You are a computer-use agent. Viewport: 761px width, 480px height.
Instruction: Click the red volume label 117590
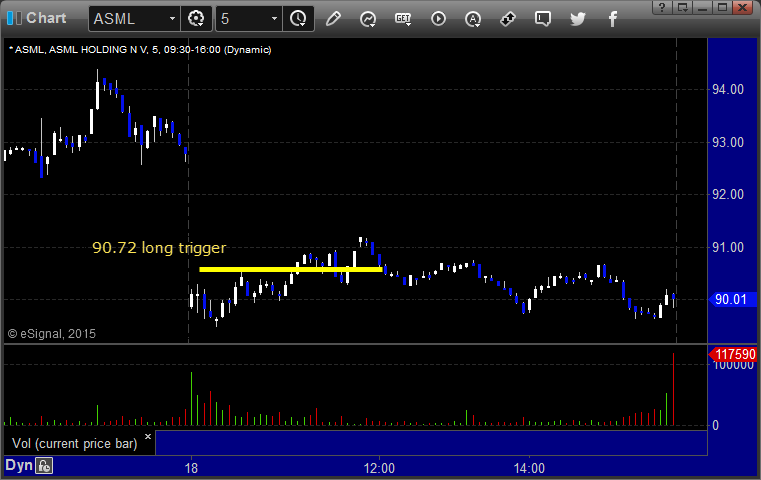pos(733,354)
